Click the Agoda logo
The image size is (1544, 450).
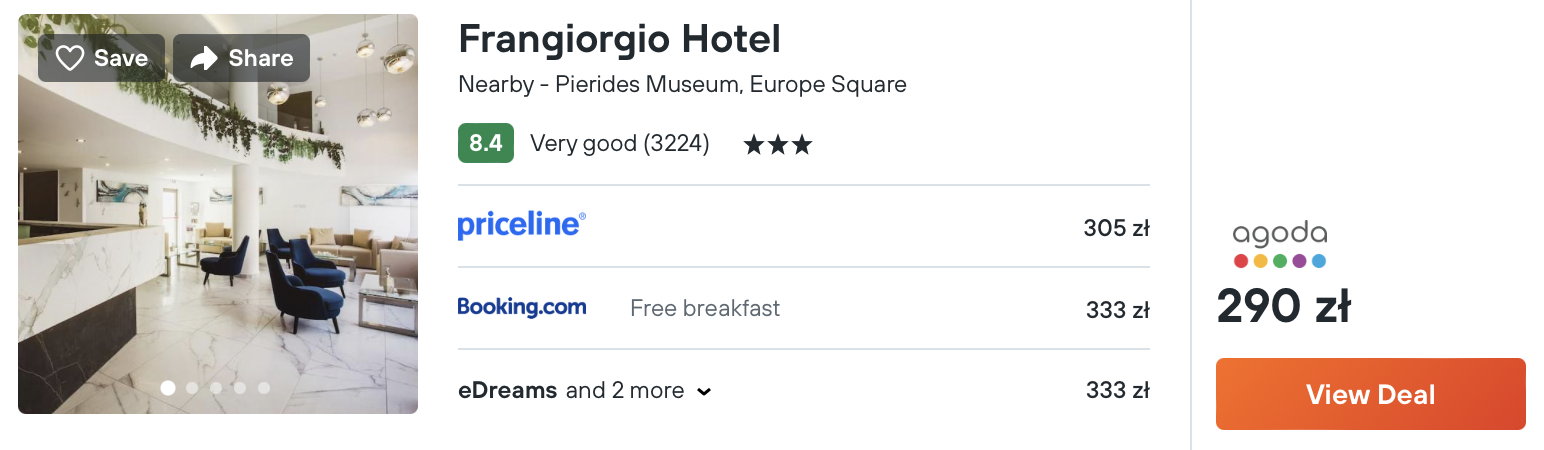pos(1279,245)
